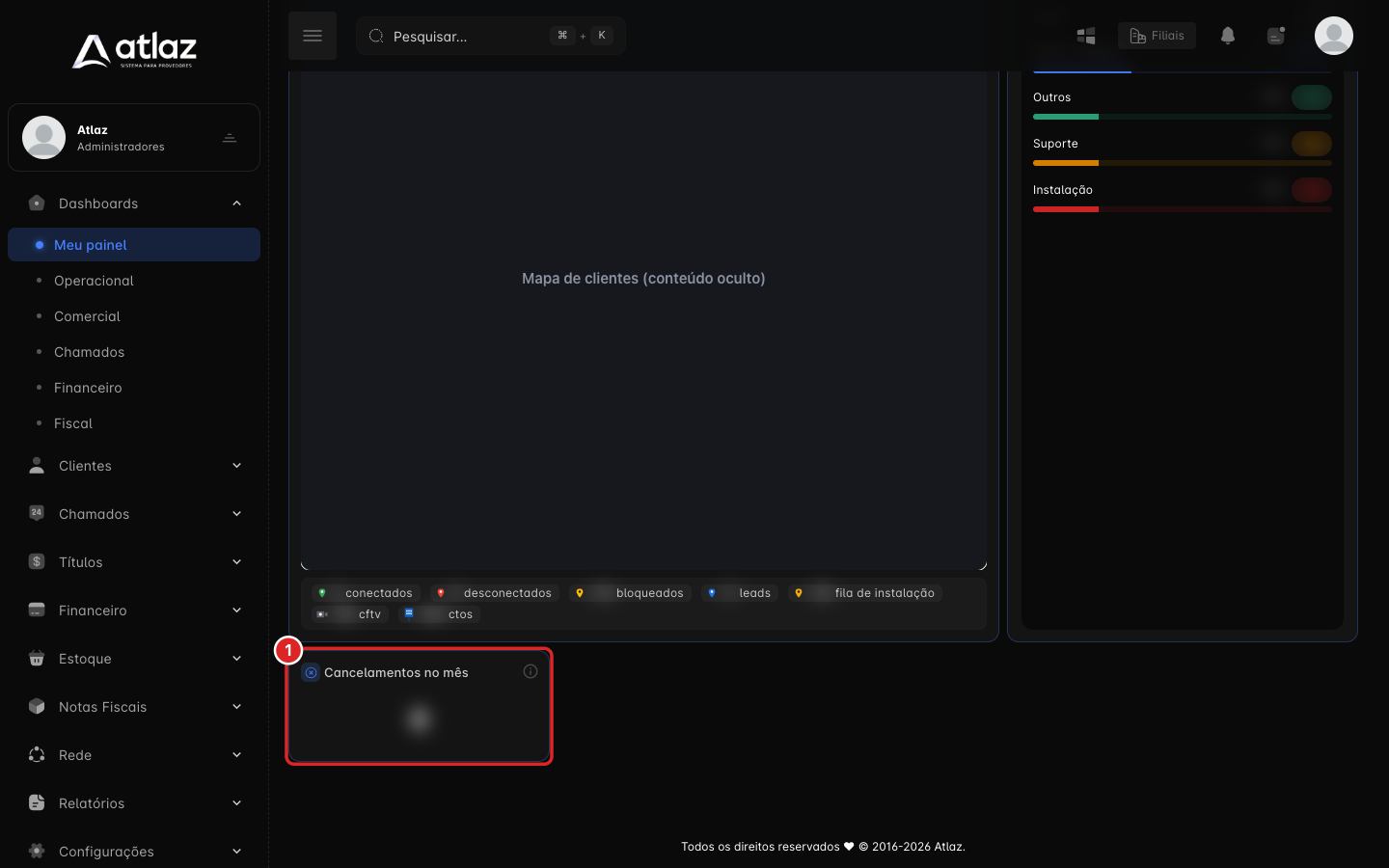Click the blue box icon of ctos

pos(409,613)
